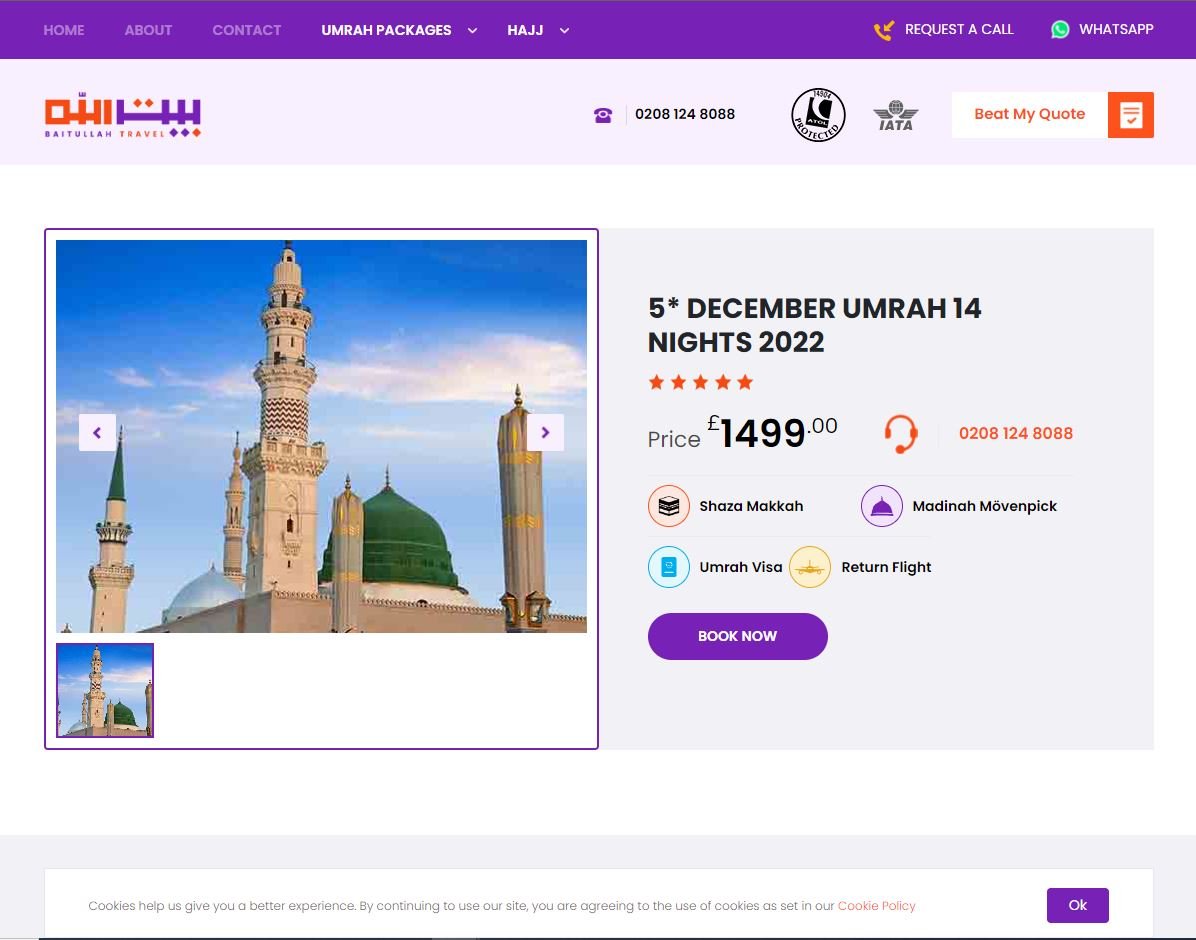Click the WhatsApp text link
1196x940 pixels.
click(x=1116, y=30)
